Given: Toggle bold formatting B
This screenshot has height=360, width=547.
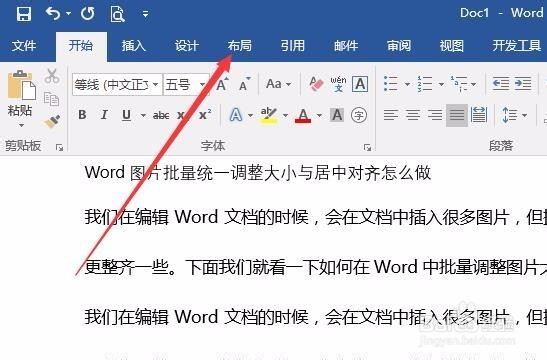Looking at the screenshot, I should 82,115.
